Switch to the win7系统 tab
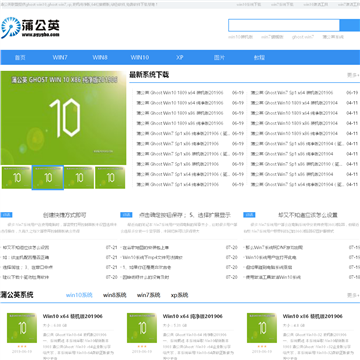This screenshot has height=360, width=360. click(148, 295)
